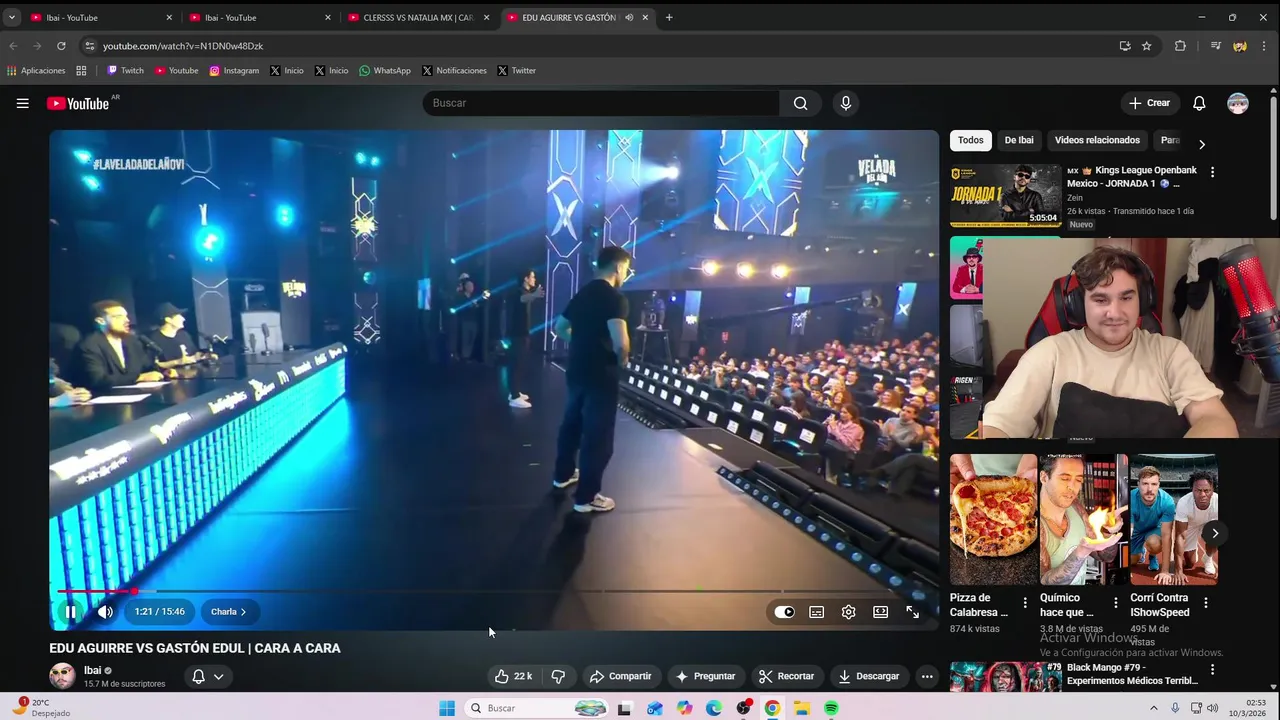Open the Ibai channel avatar

click(62, 676)
